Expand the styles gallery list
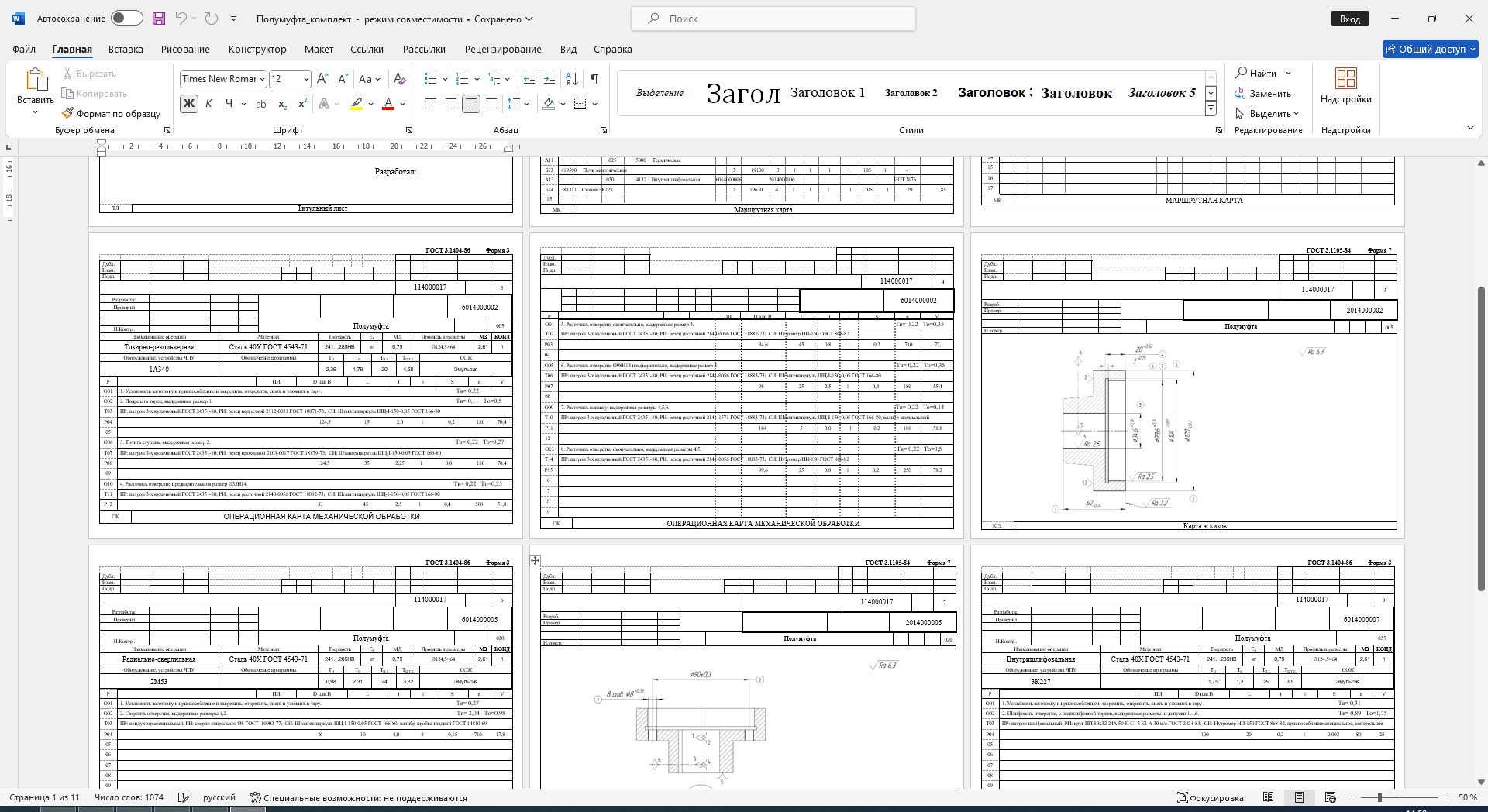This screenshot has height=812, width=1488. pos(1211,109)
